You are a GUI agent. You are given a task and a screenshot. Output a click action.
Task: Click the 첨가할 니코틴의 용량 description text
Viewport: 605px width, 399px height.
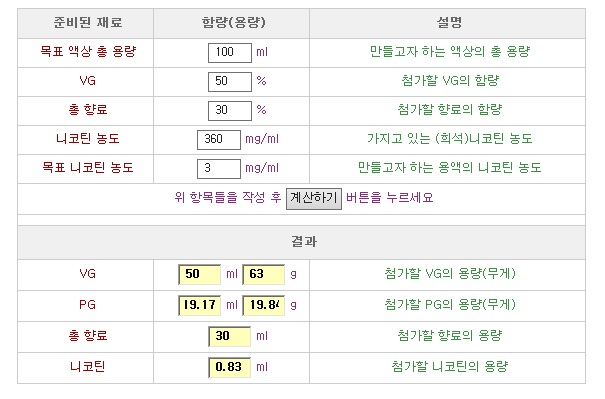point(450,366)
